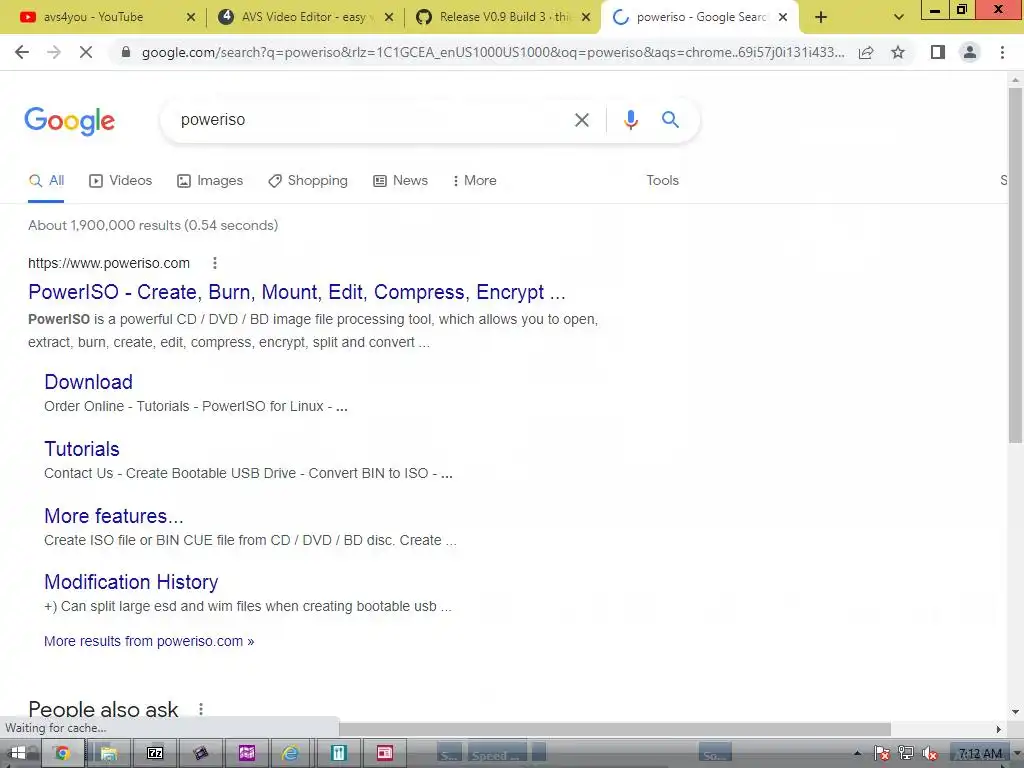Clear the search query
1024x768 pixels.
(581, 120)
